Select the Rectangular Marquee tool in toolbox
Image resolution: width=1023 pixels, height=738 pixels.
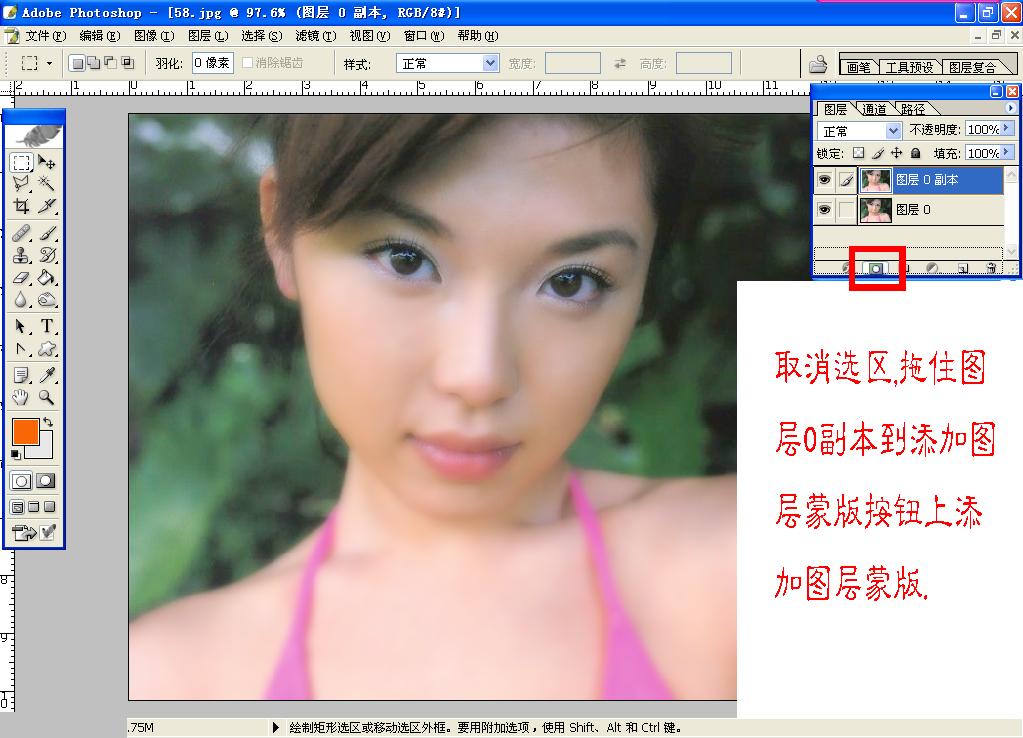[x=22, y=162]
